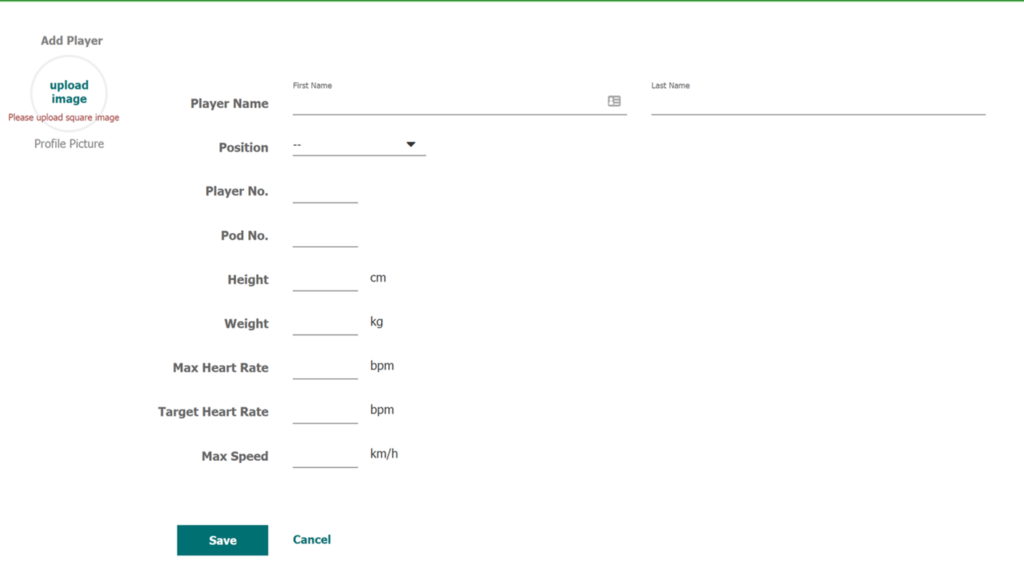Click the 'Please upload square image' warning
Image resolution: width=1024 pixels, height=588 pixels.
point(63,118)
